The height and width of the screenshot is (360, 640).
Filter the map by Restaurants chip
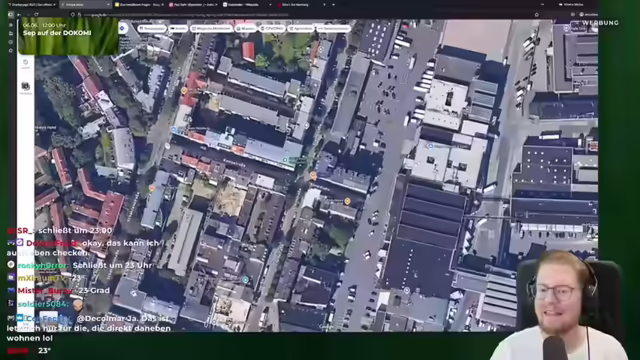tap(152, 29)
